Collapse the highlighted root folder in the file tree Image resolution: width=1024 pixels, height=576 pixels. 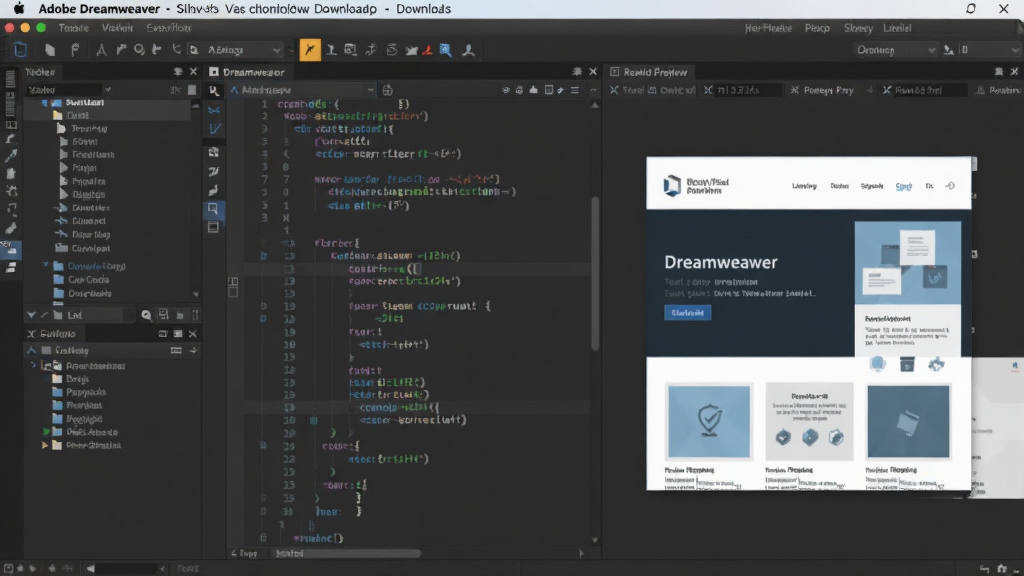pos(44,103)
